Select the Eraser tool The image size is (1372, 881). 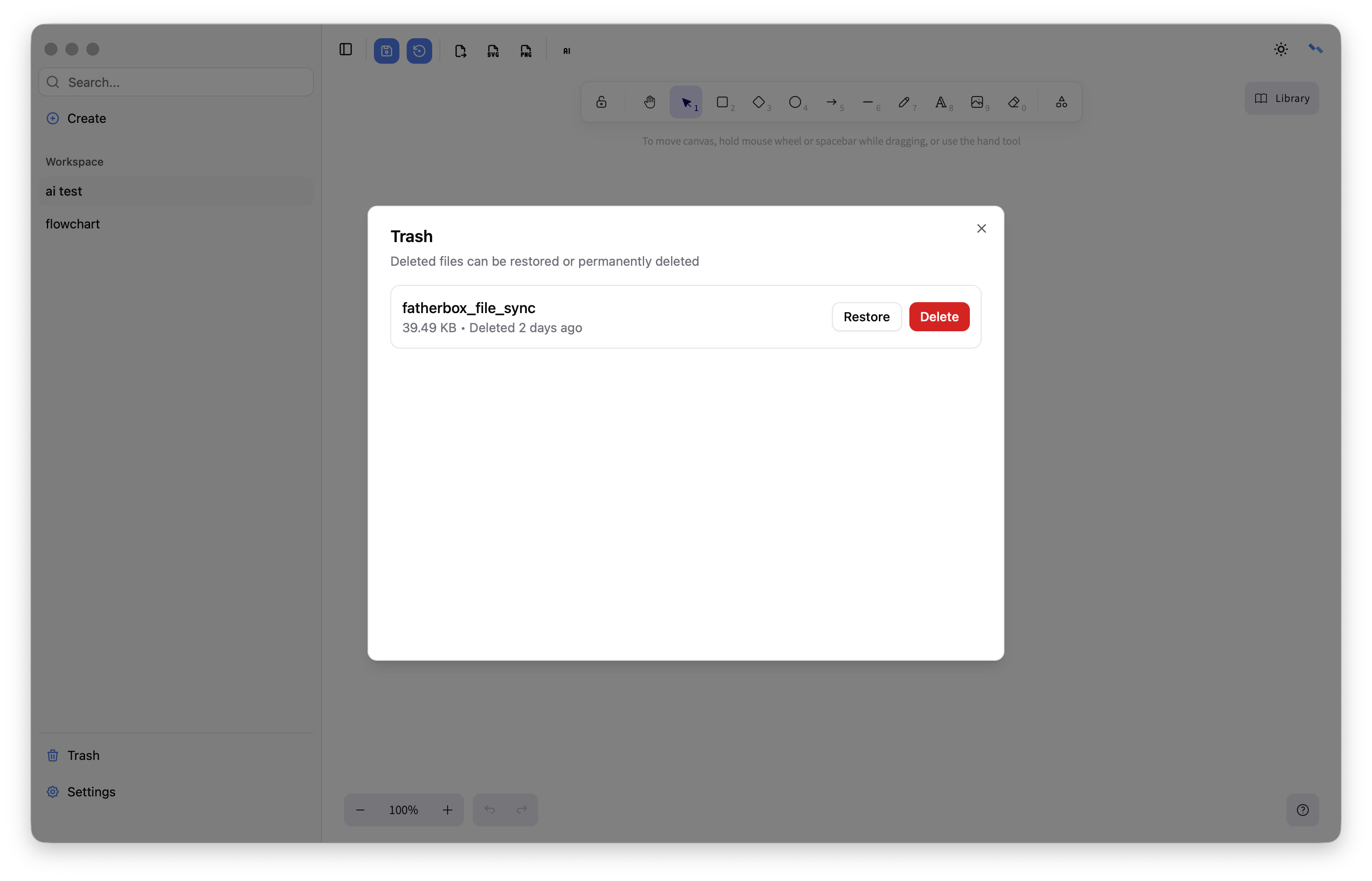[x=1014, y=102]
